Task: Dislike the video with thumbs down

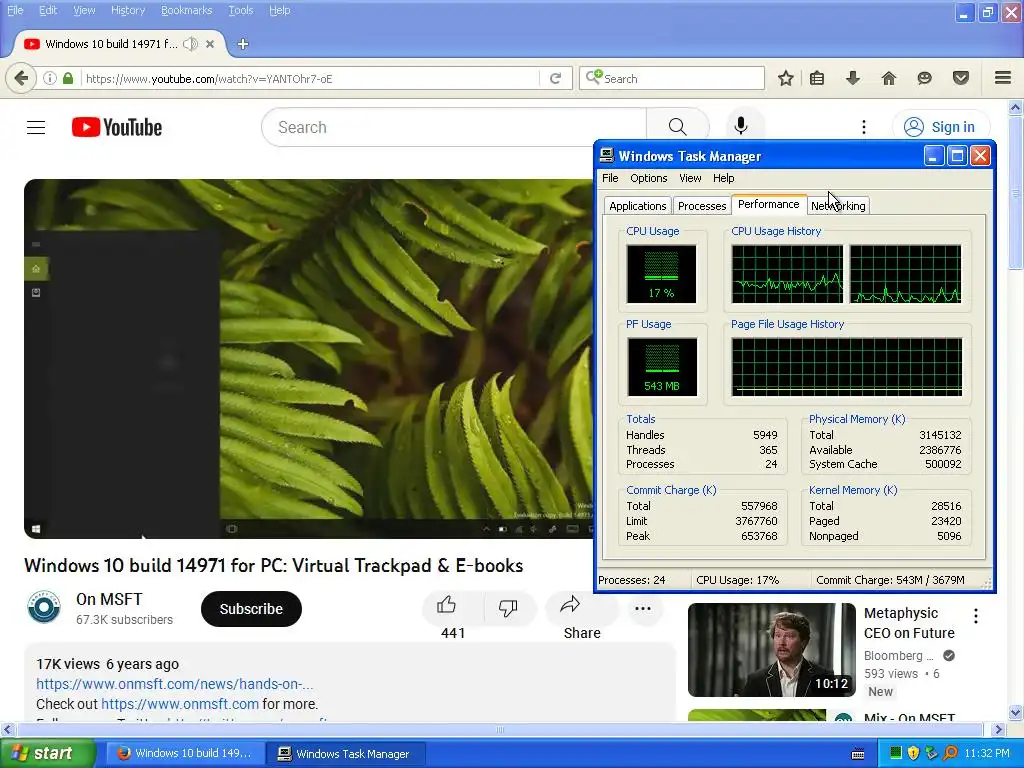Action: (508, 607)
